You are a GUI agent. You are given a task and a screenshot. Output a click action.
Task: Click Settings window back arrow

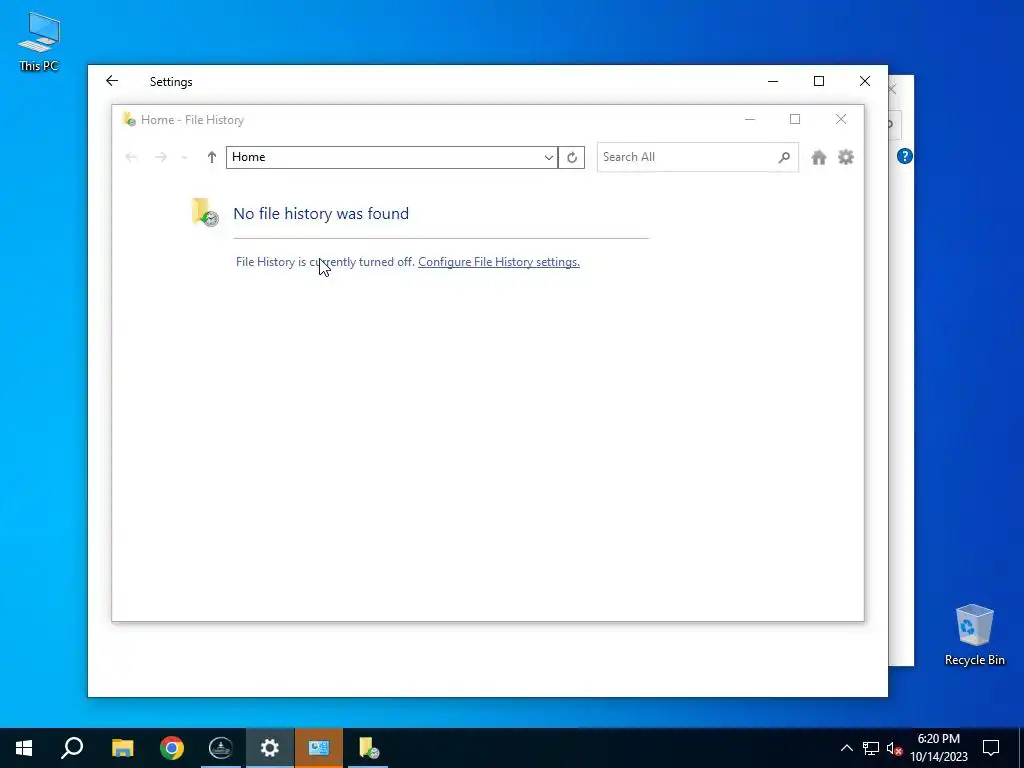112,81
